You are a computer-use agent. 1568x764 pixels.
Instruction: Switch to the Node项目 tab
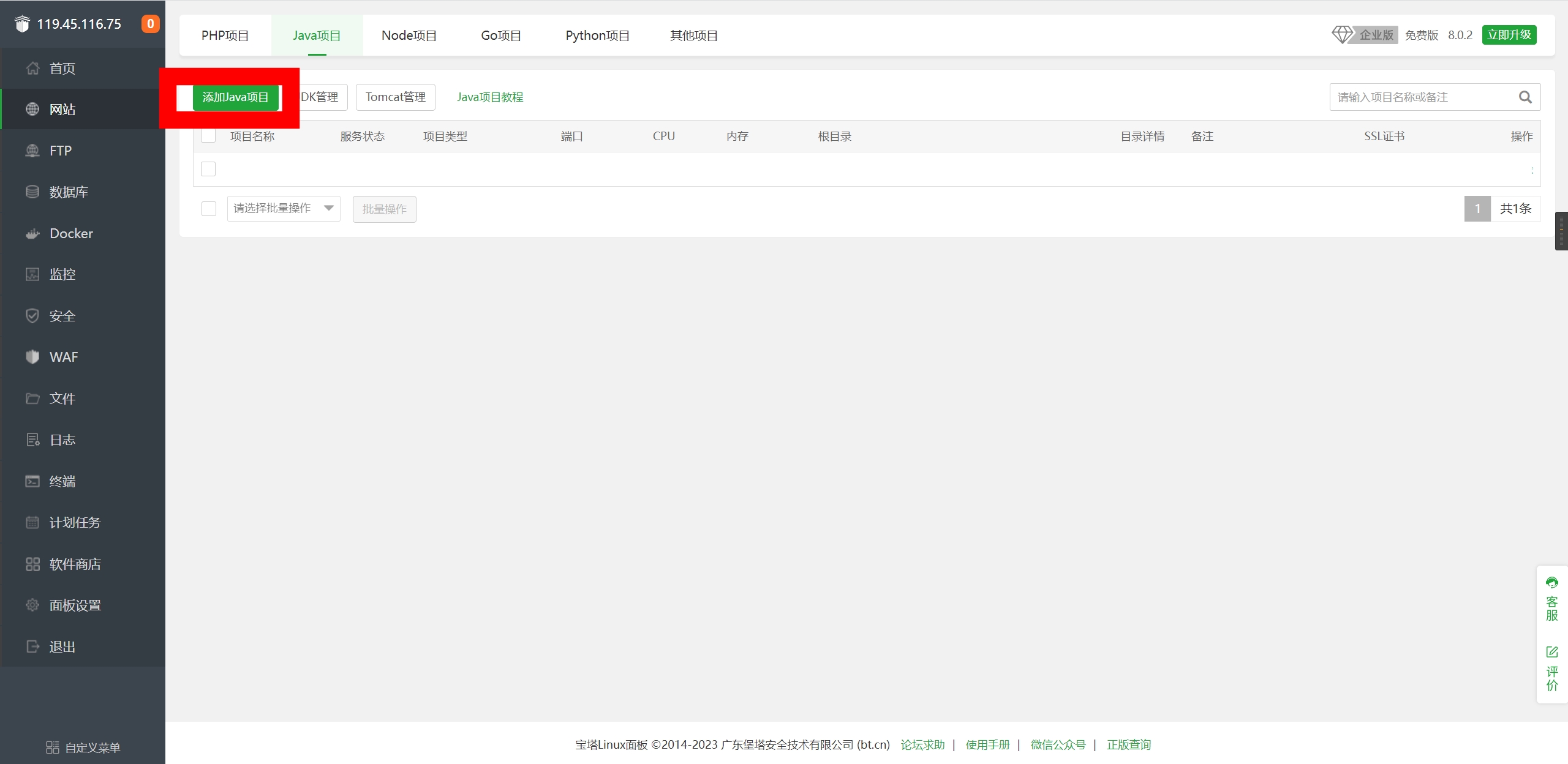pyautogui.click(x=409, y=36)
